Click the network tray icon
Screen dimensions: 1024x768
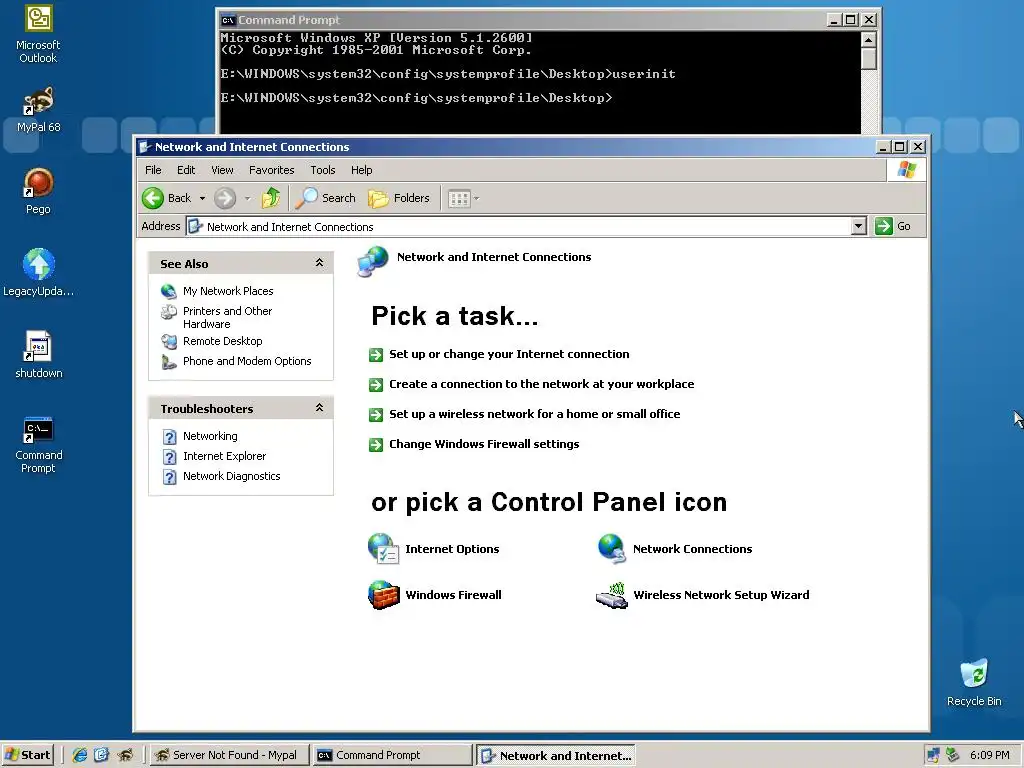(933, 755)
